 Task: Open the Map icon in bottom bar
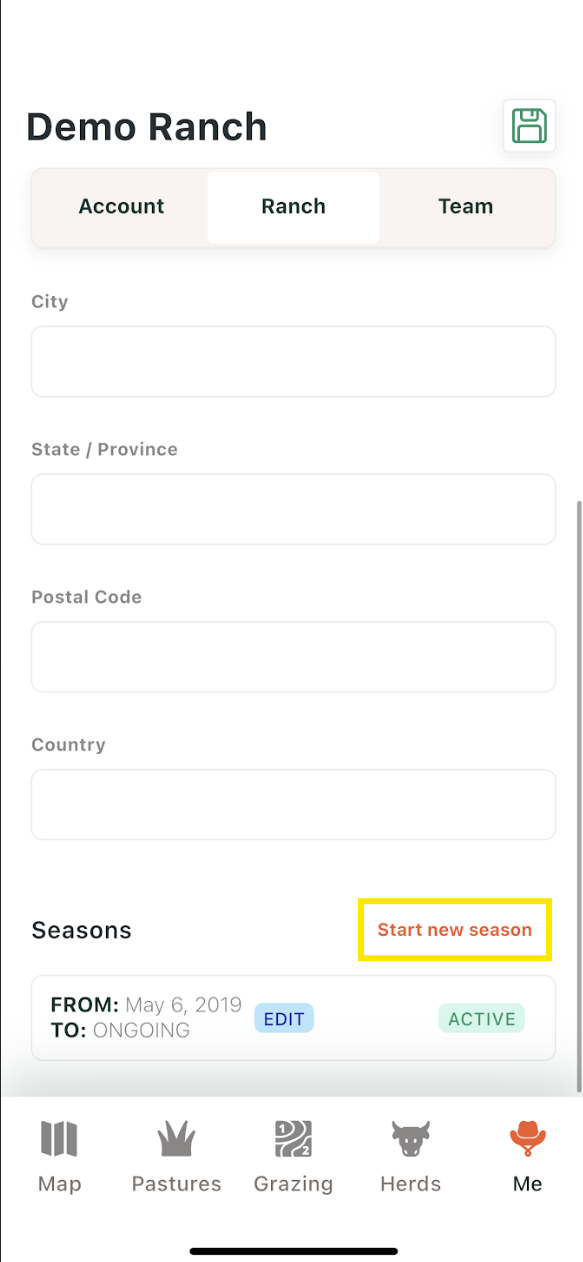coord(59,1138)
